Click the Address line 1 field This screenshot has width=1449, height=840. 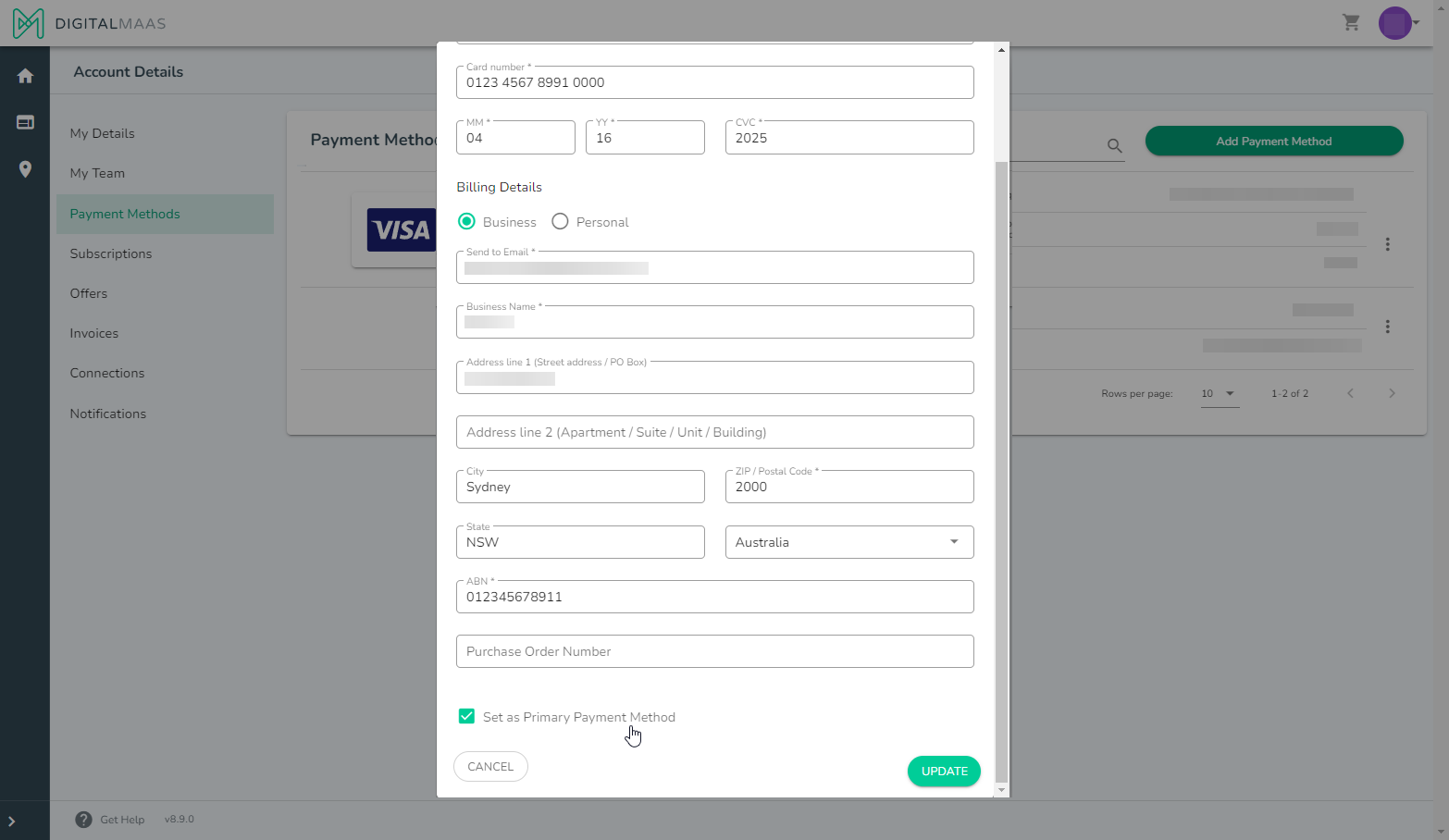coord(714,377)
